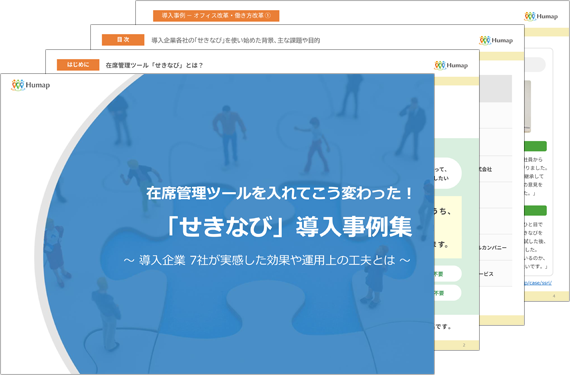Click the Humap logo on the blue cover slide

(x=31, y=85)
